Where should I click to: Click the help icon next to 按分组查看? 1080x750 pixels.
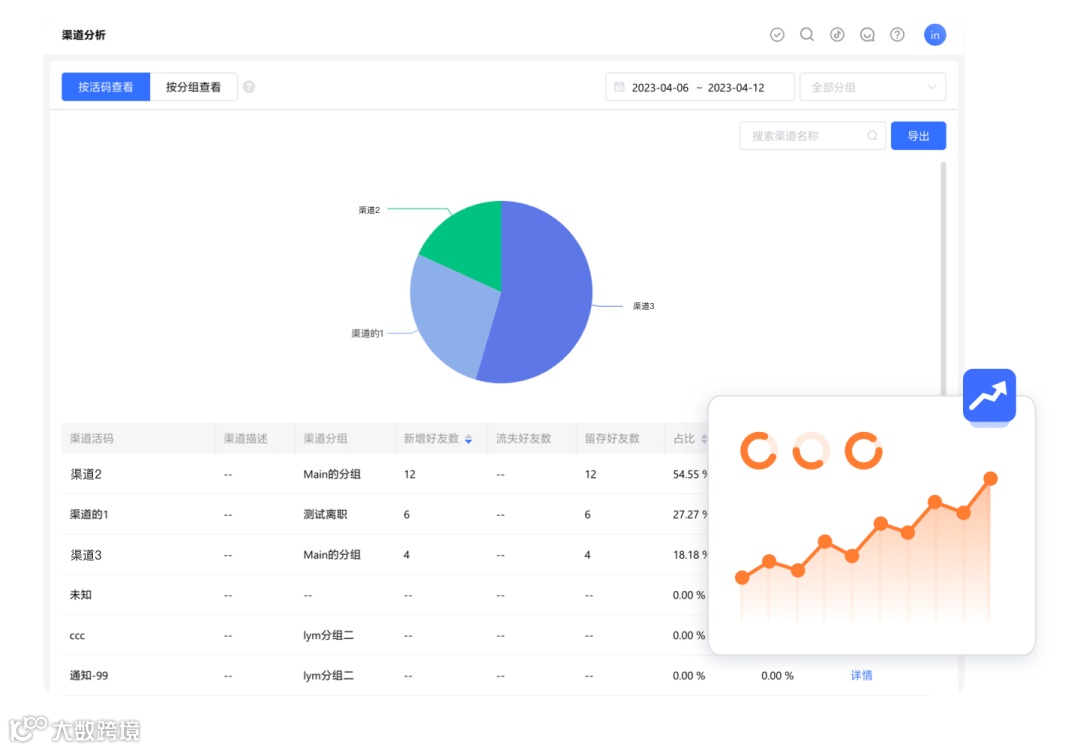tap(248, 87)
